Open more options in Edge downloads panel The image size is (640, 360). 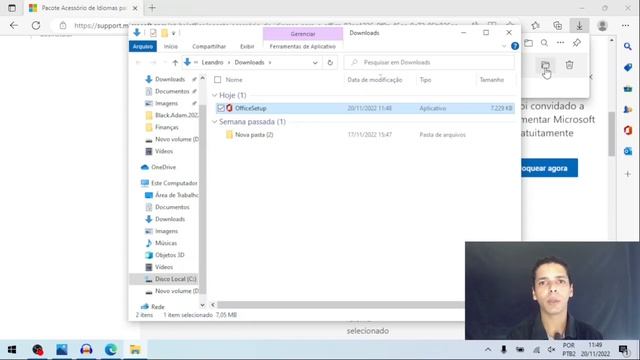pos(560,42)
